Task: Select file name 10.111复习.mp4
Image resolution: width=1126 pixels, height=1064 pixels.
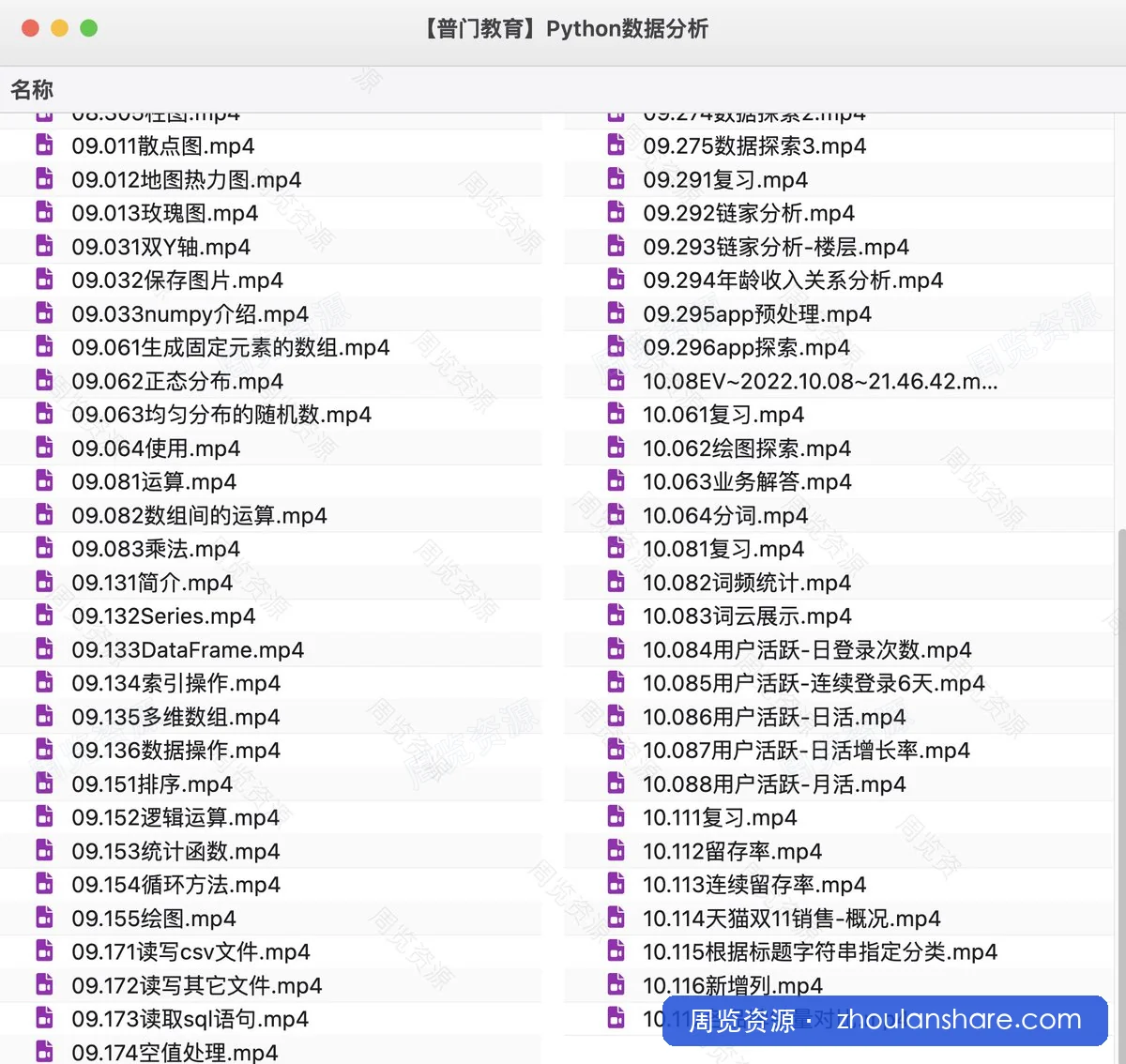Action: pos(721,818)
